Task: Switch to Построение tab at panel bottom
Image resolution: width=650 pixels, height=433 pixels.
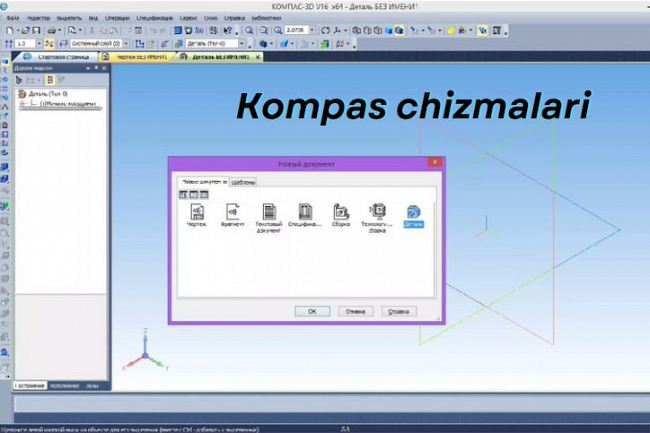Action: 30,386
